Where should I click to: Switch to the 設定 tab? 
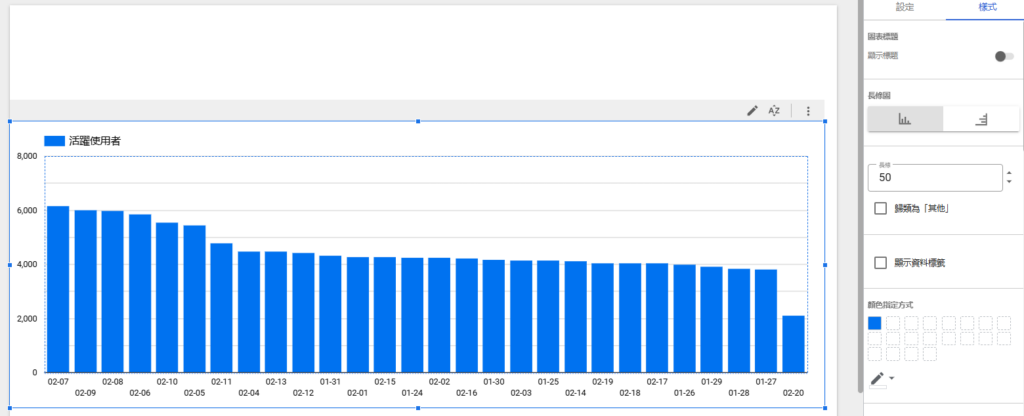pos(904,7)
